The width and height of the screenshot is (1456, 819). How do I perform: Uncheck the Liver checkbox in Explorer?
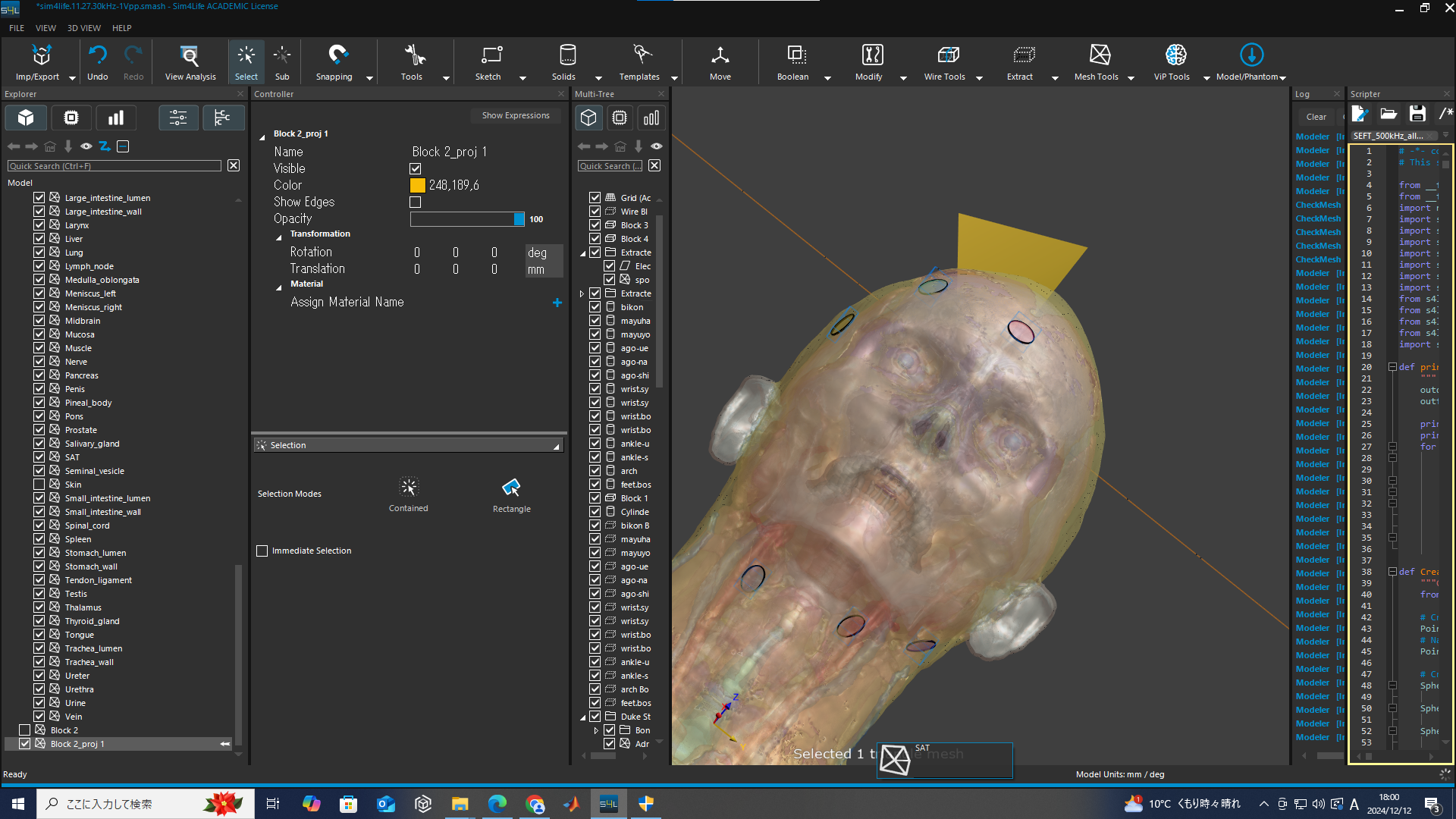click(x=39, y=239)
